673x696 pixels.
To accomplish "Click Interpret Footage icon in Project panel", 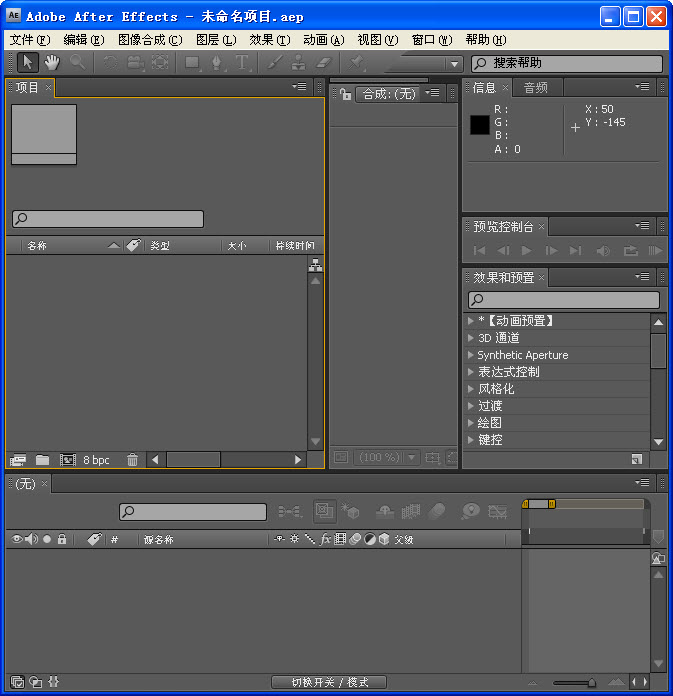I will [18, 460].
